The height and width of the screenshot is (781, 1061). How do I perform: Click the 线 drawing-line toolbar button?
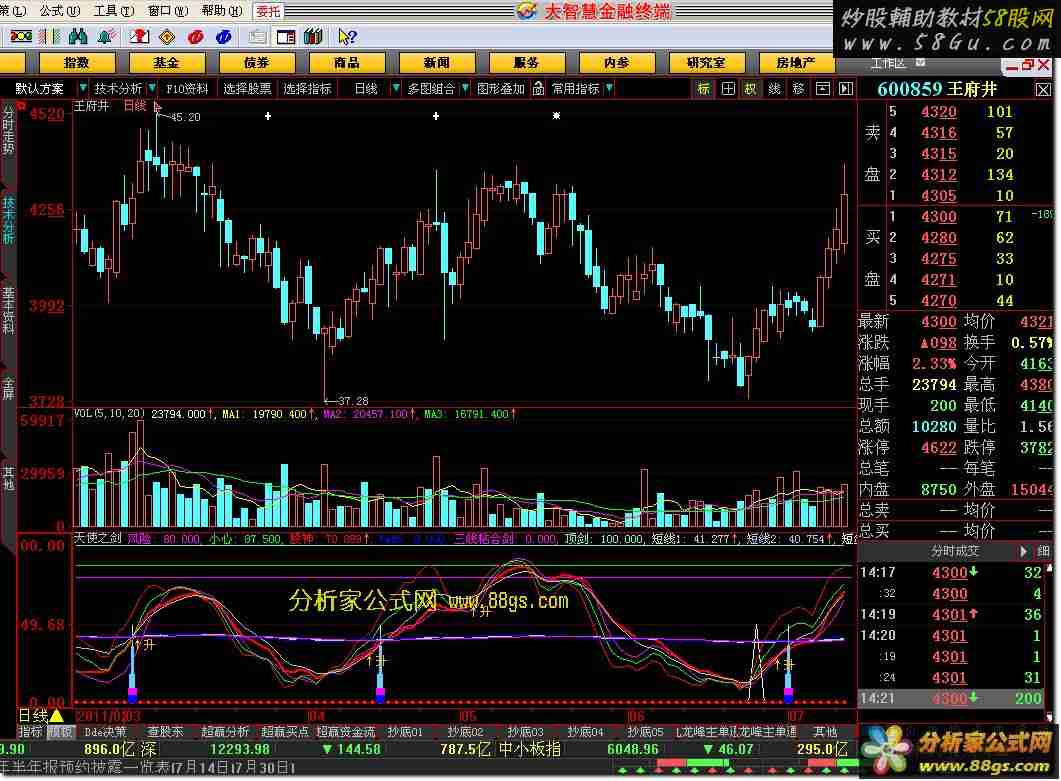(775, 89)
